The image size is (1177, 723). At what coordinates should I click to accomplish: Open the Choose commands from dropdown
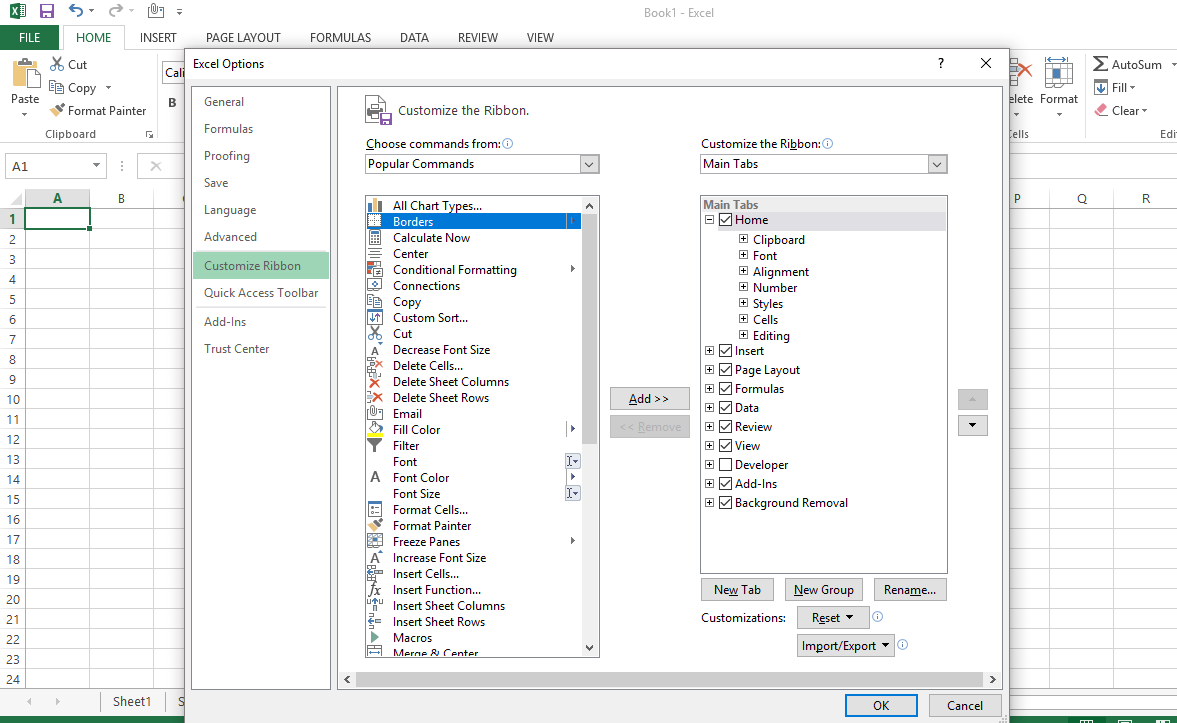coord(589,164)
